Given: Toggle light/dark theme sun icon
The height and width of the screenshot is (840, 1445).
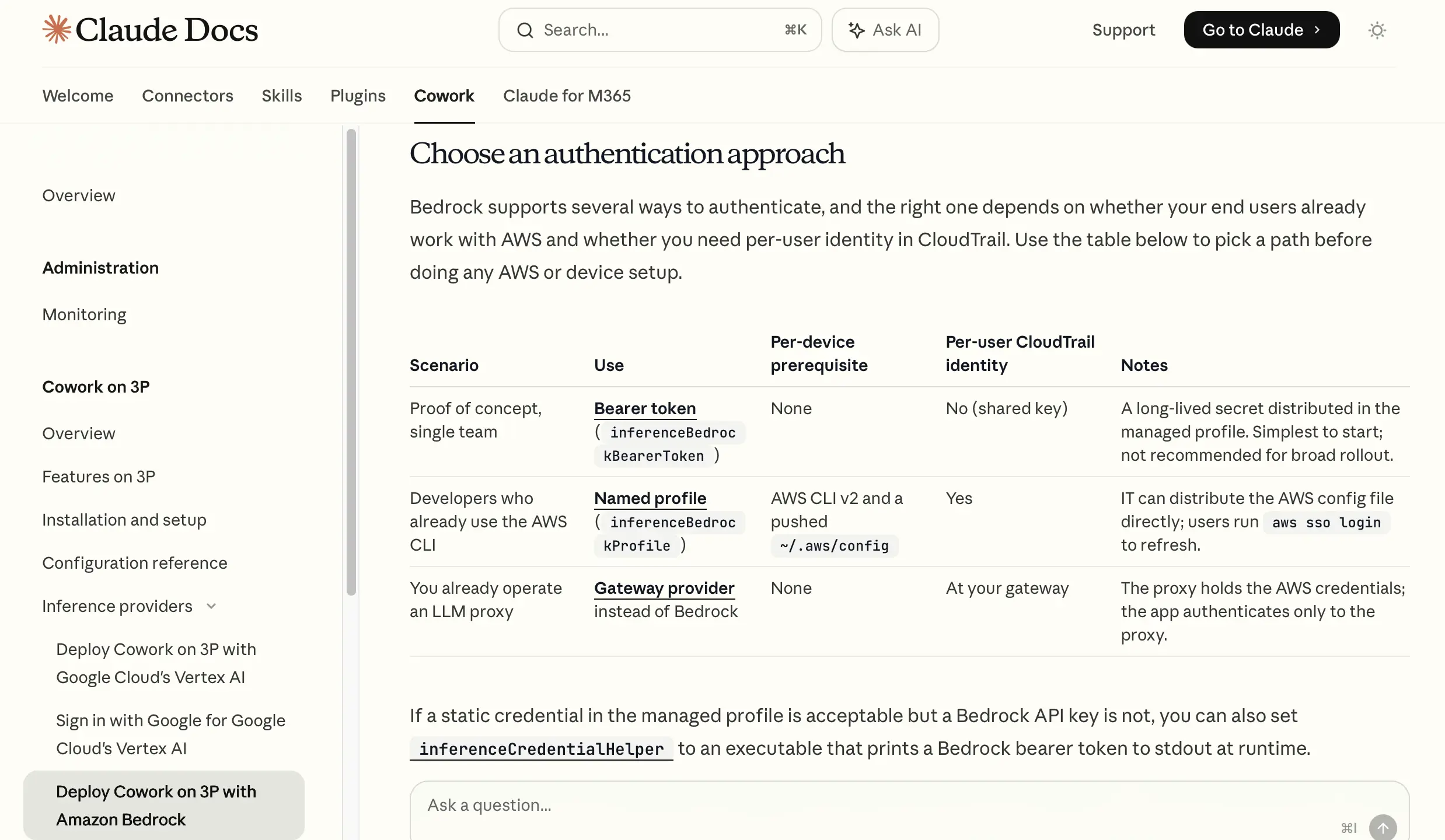Looking at the screenshot, I should [x=1377, y=30].
